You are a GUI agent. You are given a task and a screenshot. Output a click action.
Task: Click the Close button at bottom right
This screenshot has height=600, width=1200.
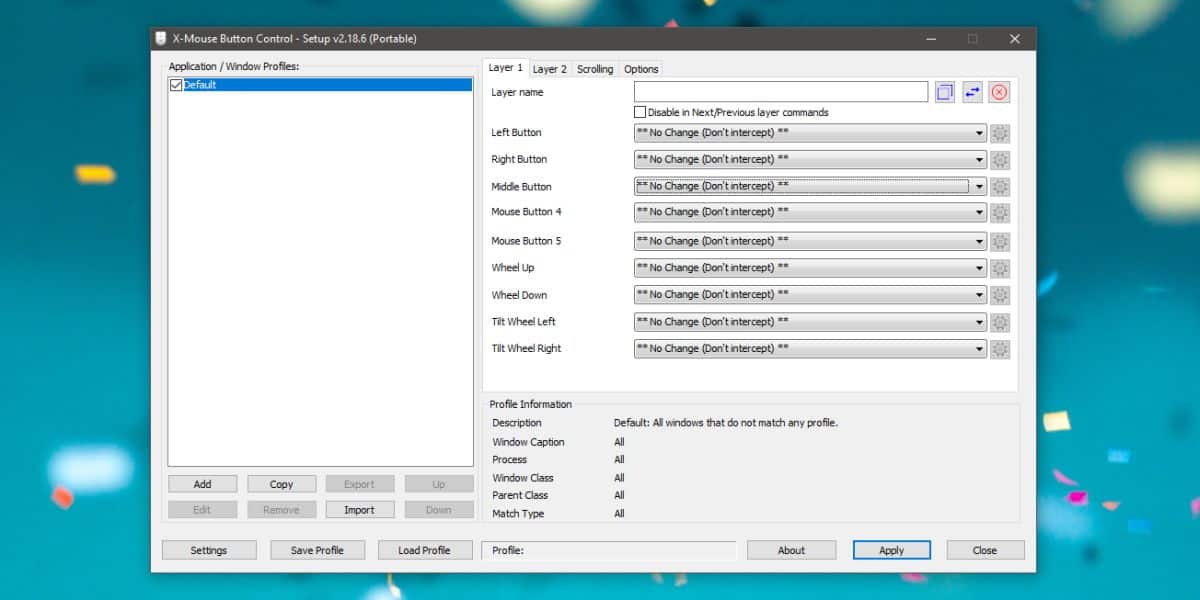pyautogui.click(x=985, y=550)
